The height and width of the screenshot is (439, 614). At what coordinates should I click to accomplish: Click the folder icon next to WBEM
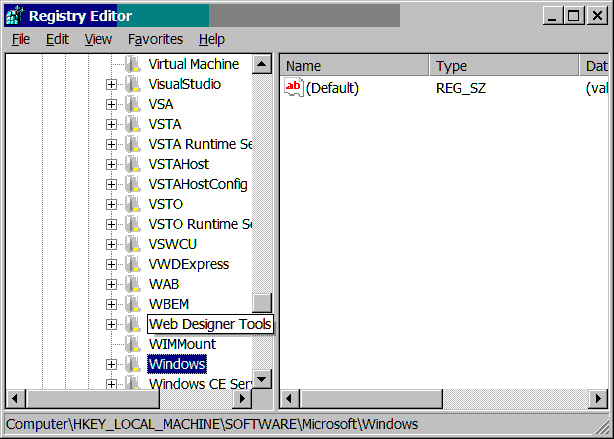(x=134, y=304)
